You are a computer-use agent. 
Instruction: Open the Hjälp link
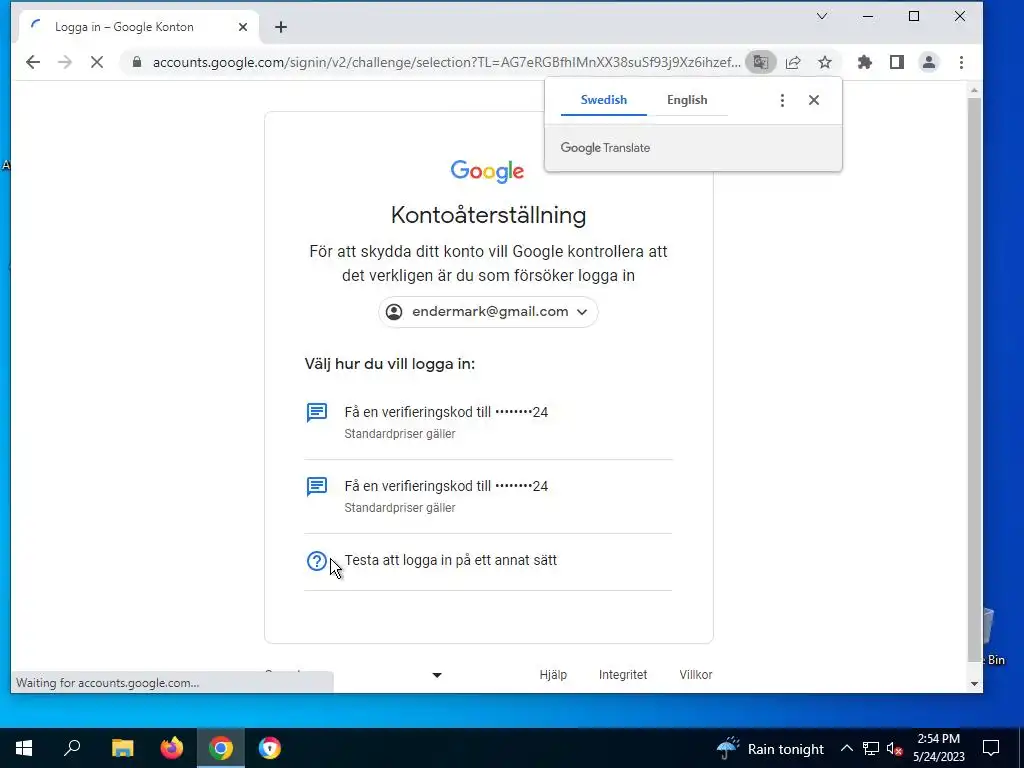[x=553, y=675]
